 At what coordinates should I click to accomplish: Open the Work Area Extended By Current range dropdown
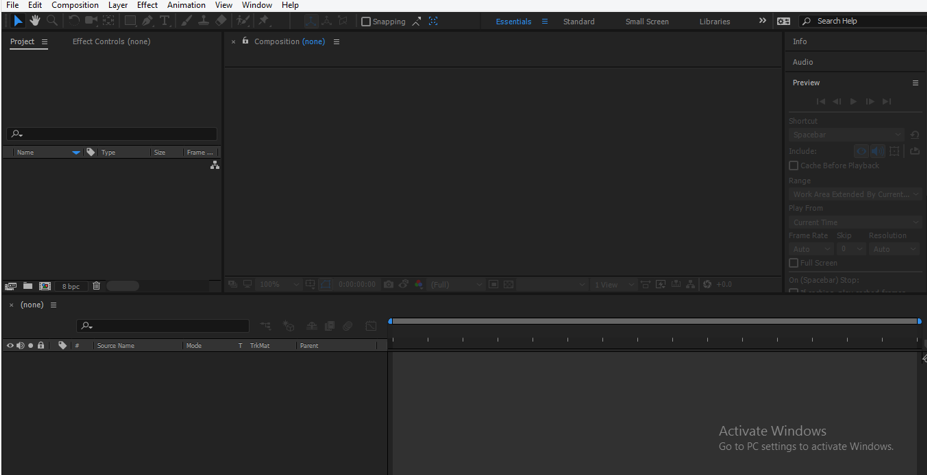855,194
